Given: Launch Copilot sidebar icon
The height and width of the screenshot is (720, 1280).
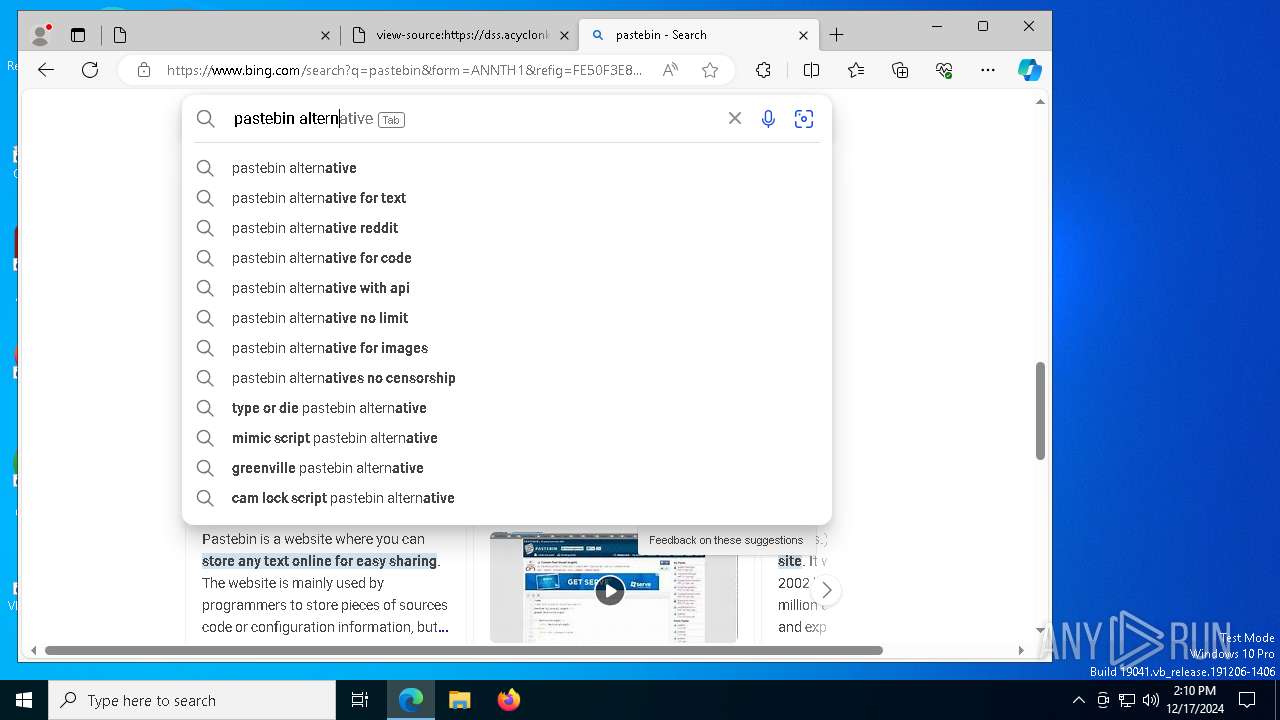Looking at the screenshot, I should click(1030, 70).
